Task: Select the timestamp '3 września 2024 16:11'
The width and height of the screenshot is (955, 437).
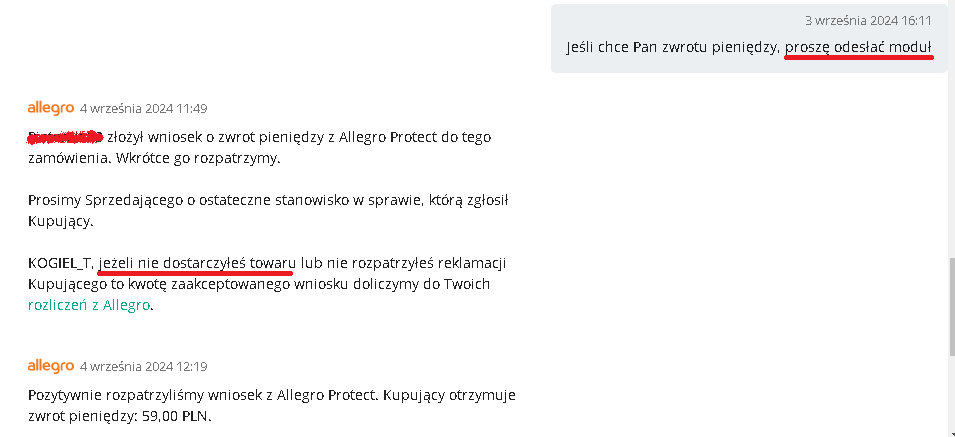Action: click(x=869, y=21)
